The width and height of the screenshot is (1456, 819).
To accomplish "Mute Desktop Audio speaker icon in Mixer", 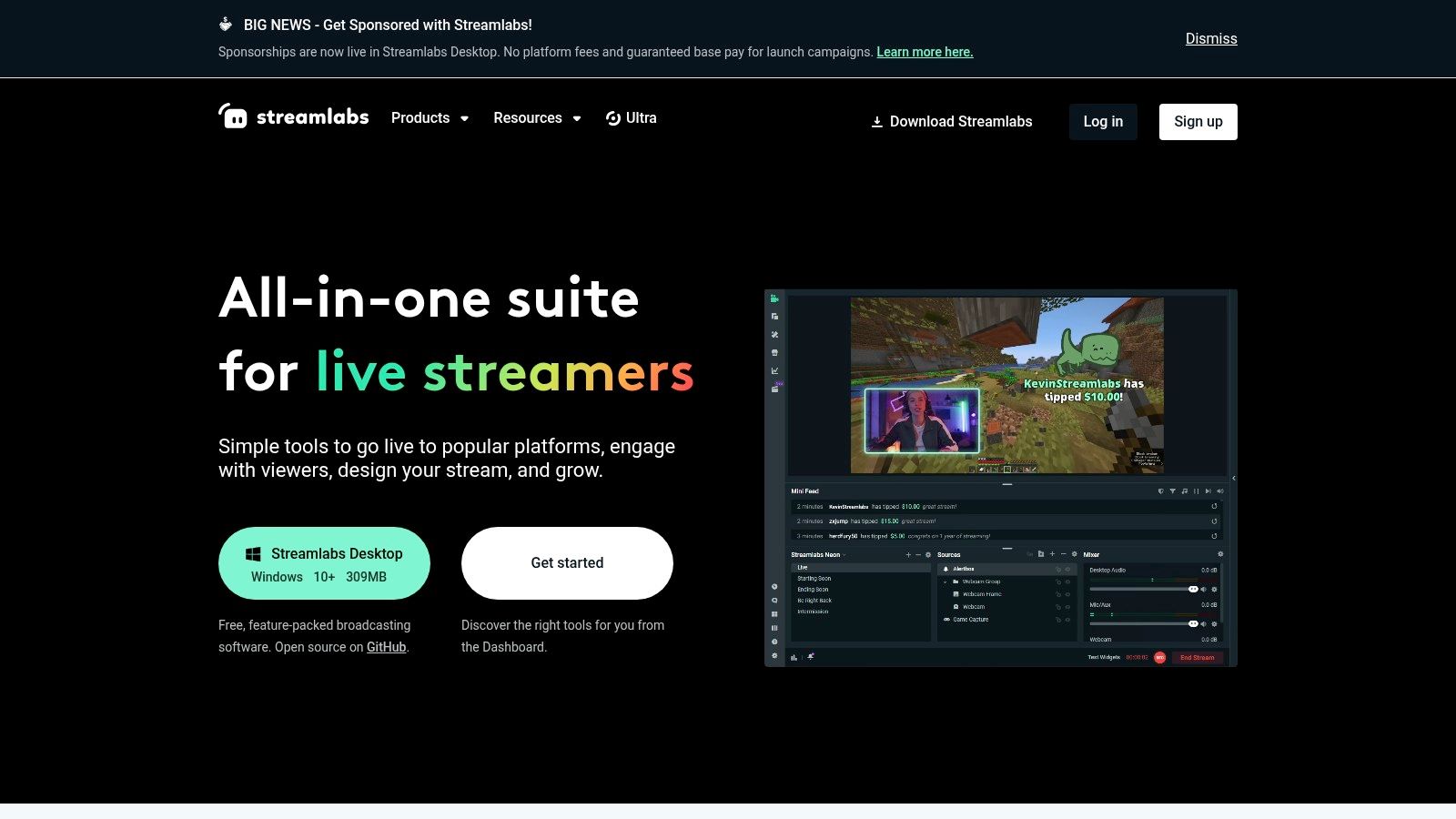I will [x=1204, y=589].
